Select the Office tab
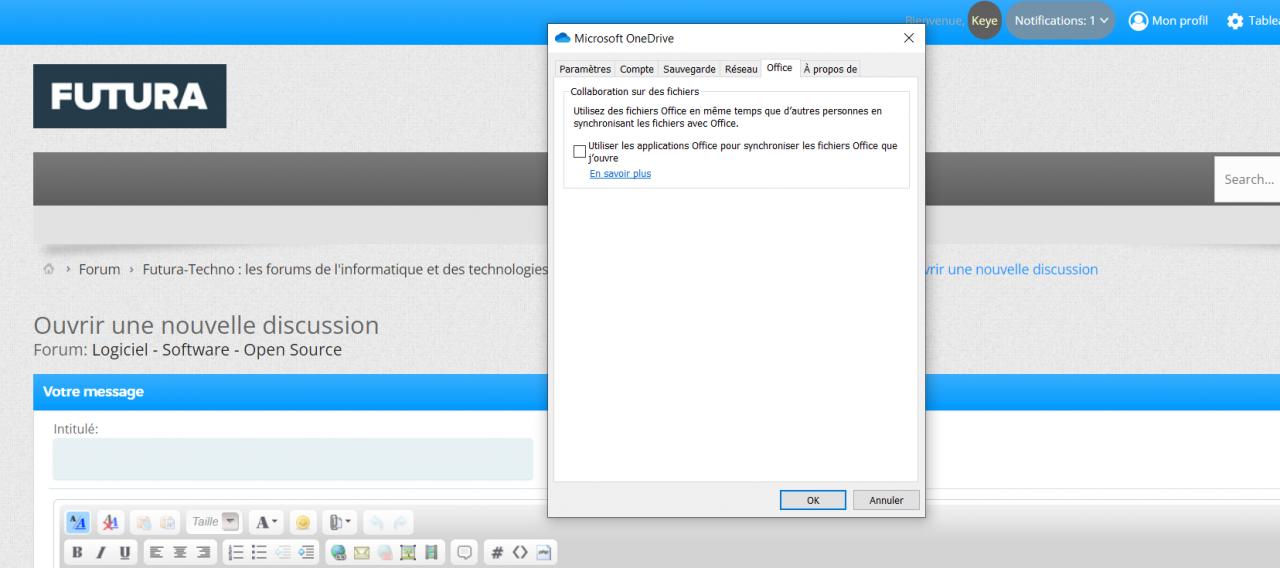This screenshot has height=568, width=1280. tap(780, 68)
